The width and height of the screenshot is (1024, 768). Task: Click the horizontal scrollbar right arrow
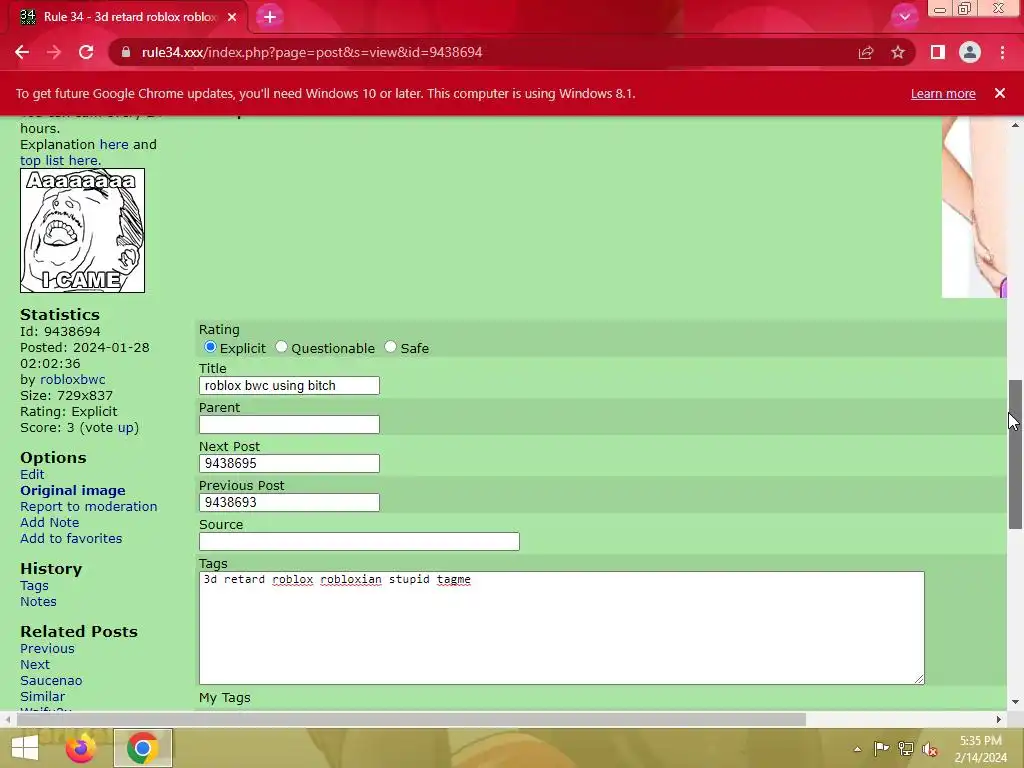pos(999,720)
